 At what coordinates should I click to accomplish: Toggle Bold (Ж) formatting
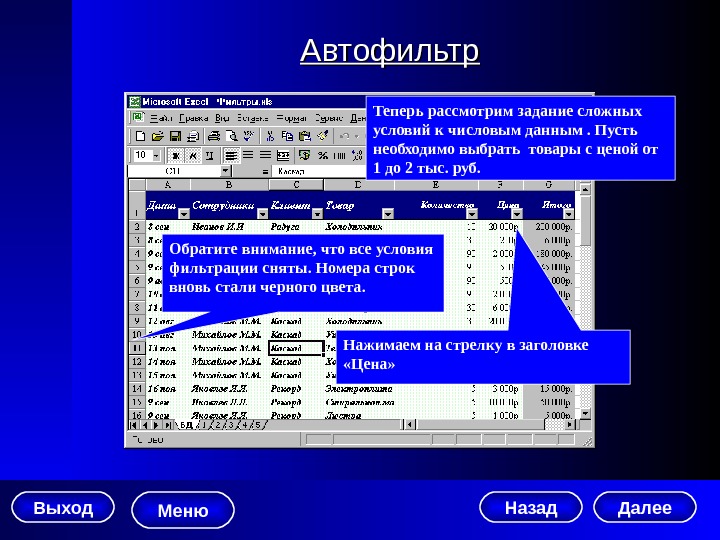175,156
